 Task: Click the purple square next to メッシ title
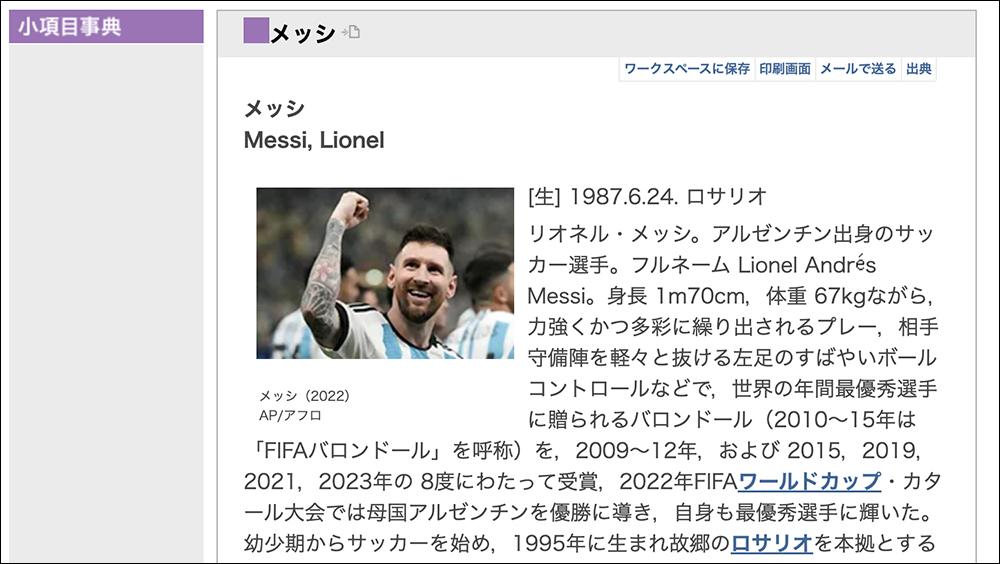coord(256,31)
